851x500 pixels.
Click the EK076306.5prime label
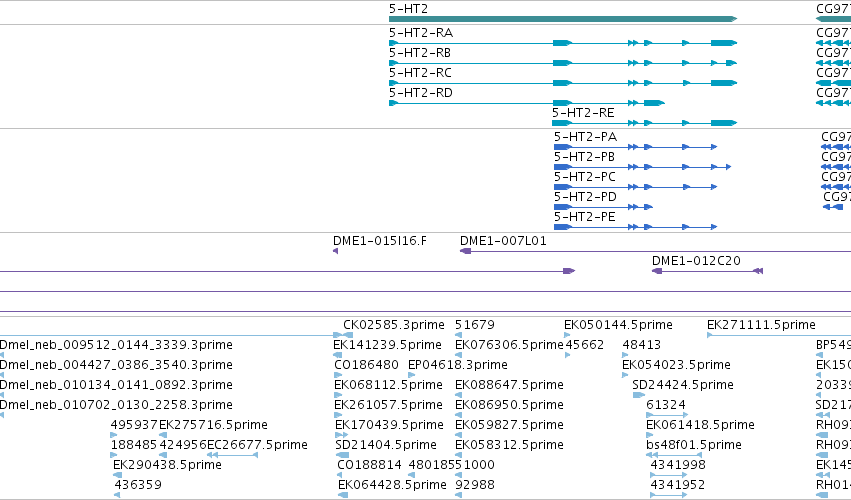pyautogui.click(x=509, y=345)
